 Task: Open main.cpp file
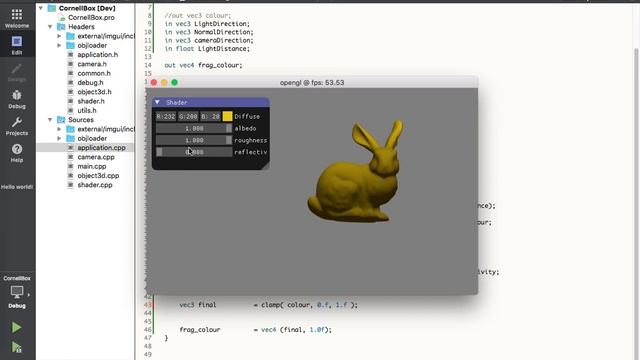[92, 167]
